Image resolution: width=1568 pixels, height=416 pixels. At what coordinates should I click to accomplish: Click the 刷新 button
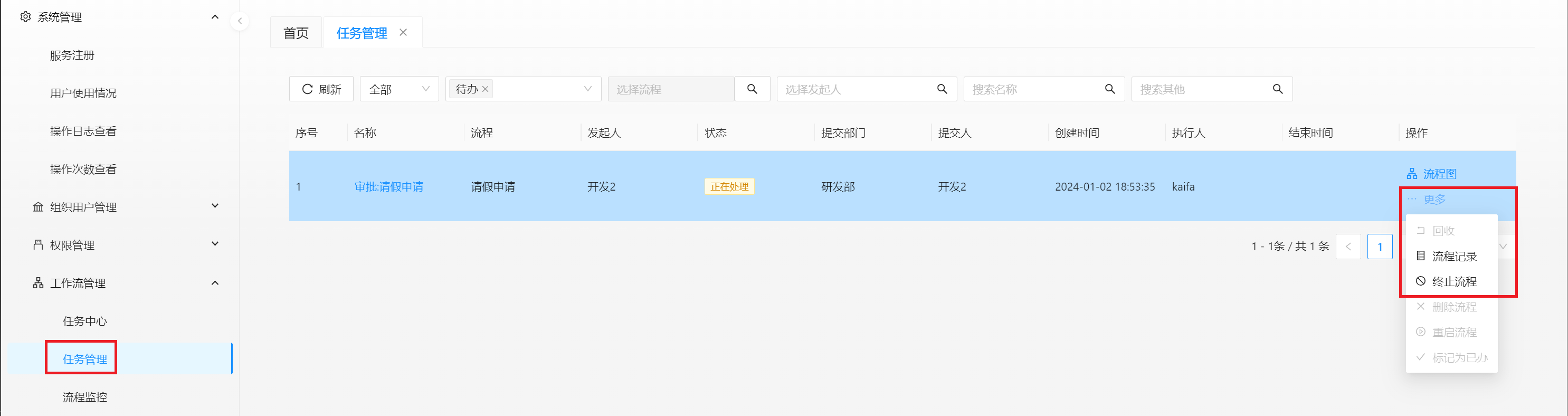coord(321,89)
